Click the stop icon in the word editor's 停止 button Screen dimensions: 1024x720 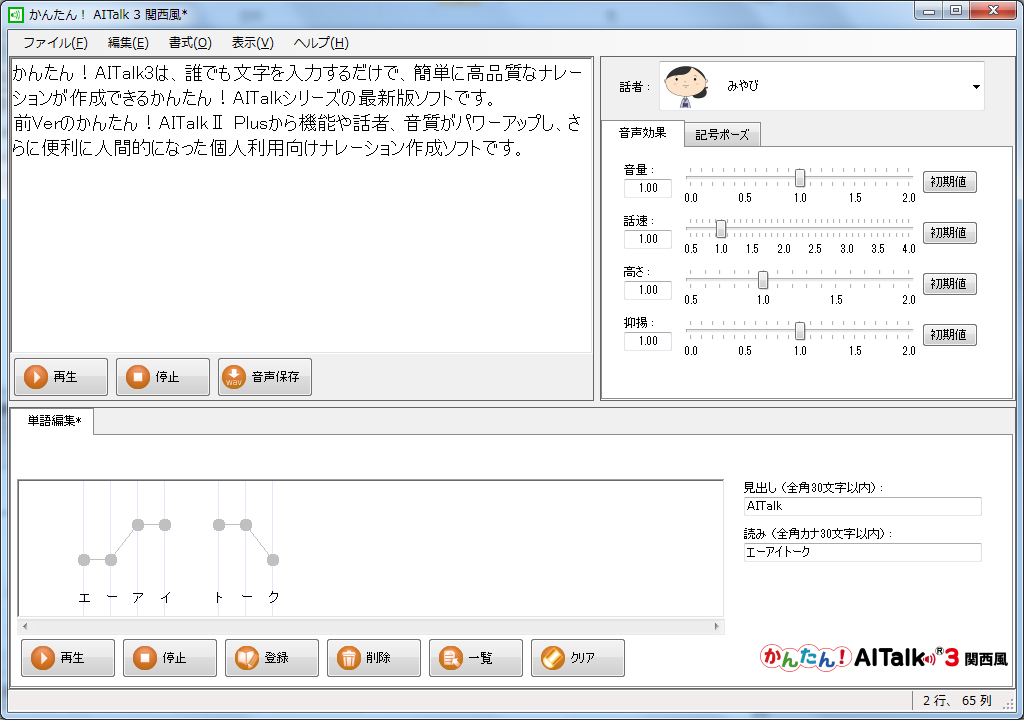(145, 658)
